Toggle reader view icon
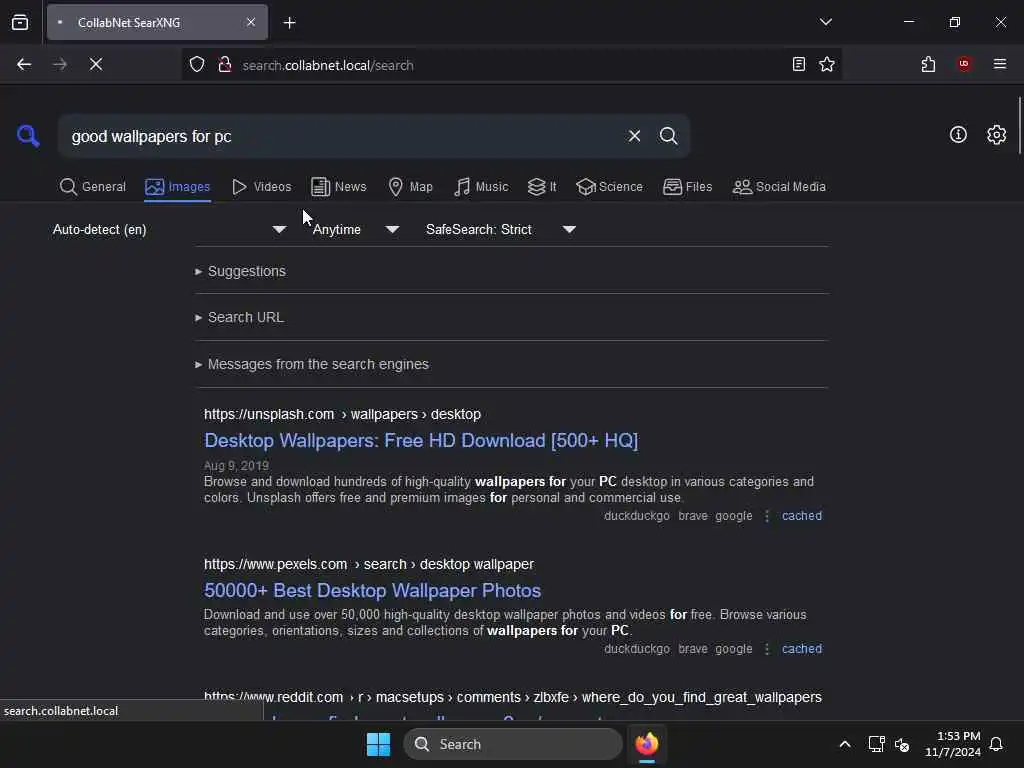Image resolution: width=1024 pixels, height=768 pixels. pos(798,64)
